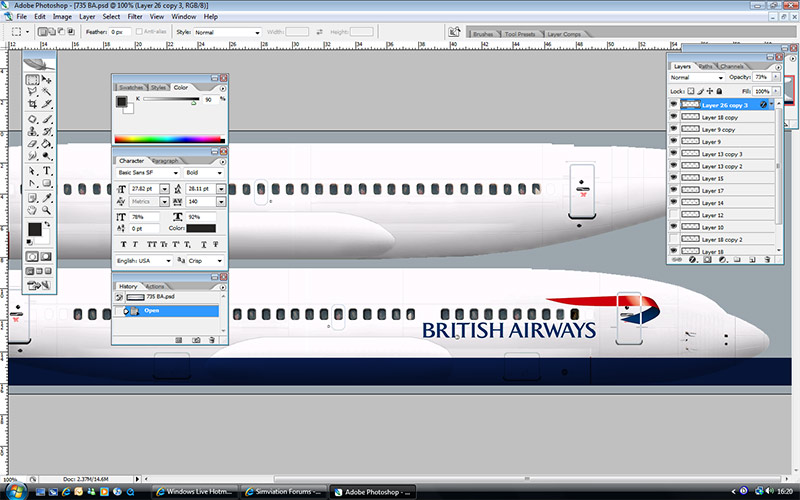Show the hidden Layer 12
Image resolution: width=800 pixels, height=500 pixels.
coord(674,215)
